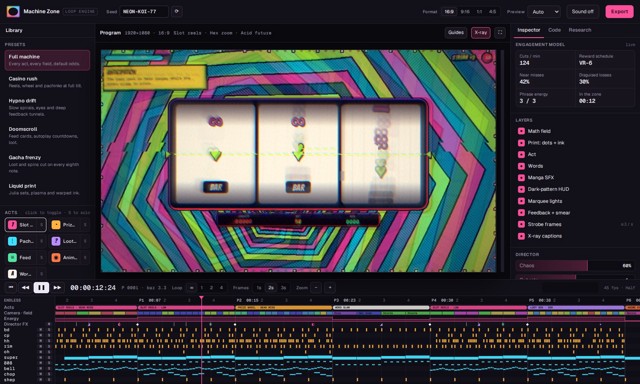Screen dimensions: 640x384
Task: Open the Research tab
Action: click(x=580, y=30)
